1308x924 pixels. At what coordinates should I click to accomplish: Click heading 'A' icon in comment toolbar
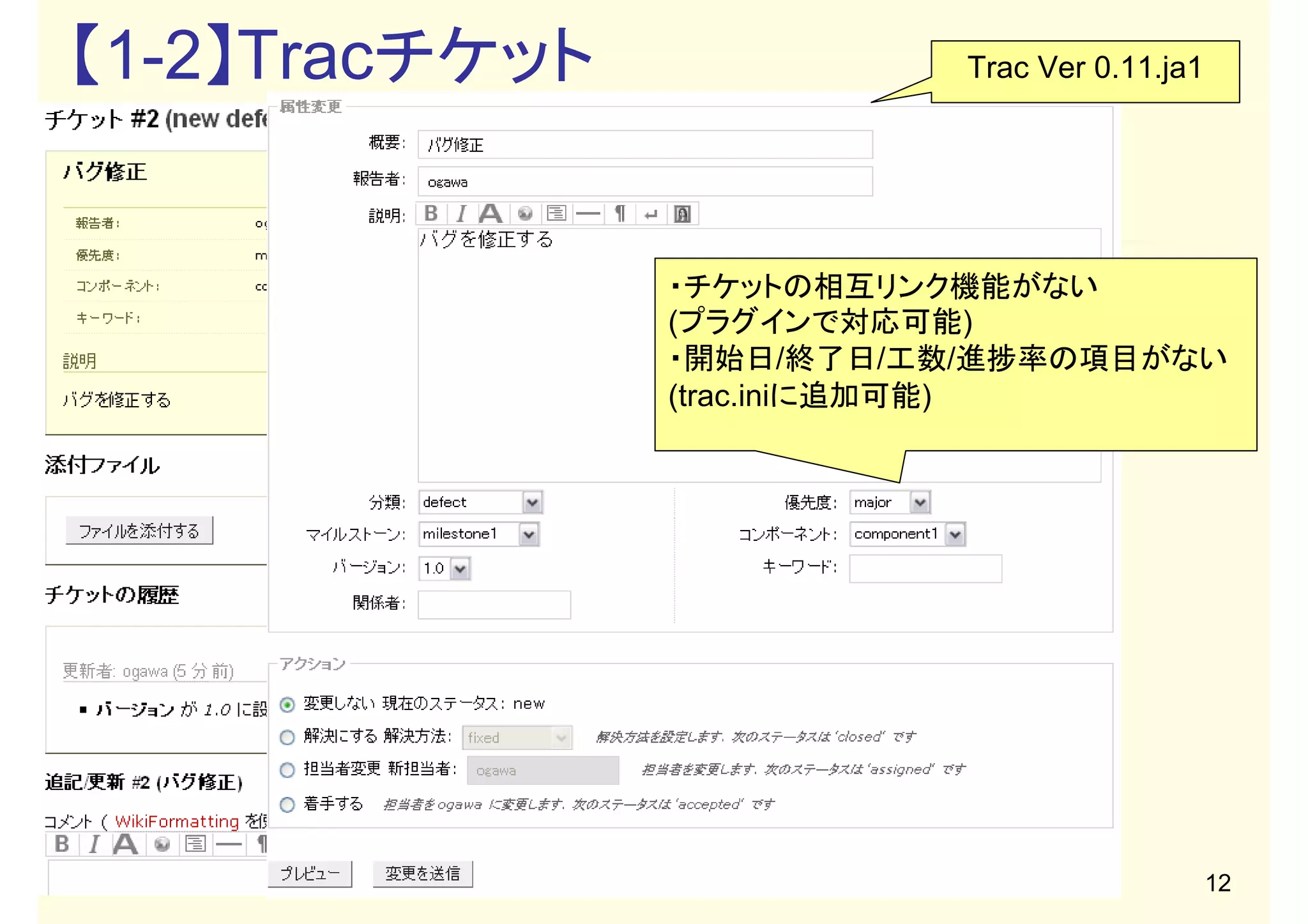[x=125, y=844]
